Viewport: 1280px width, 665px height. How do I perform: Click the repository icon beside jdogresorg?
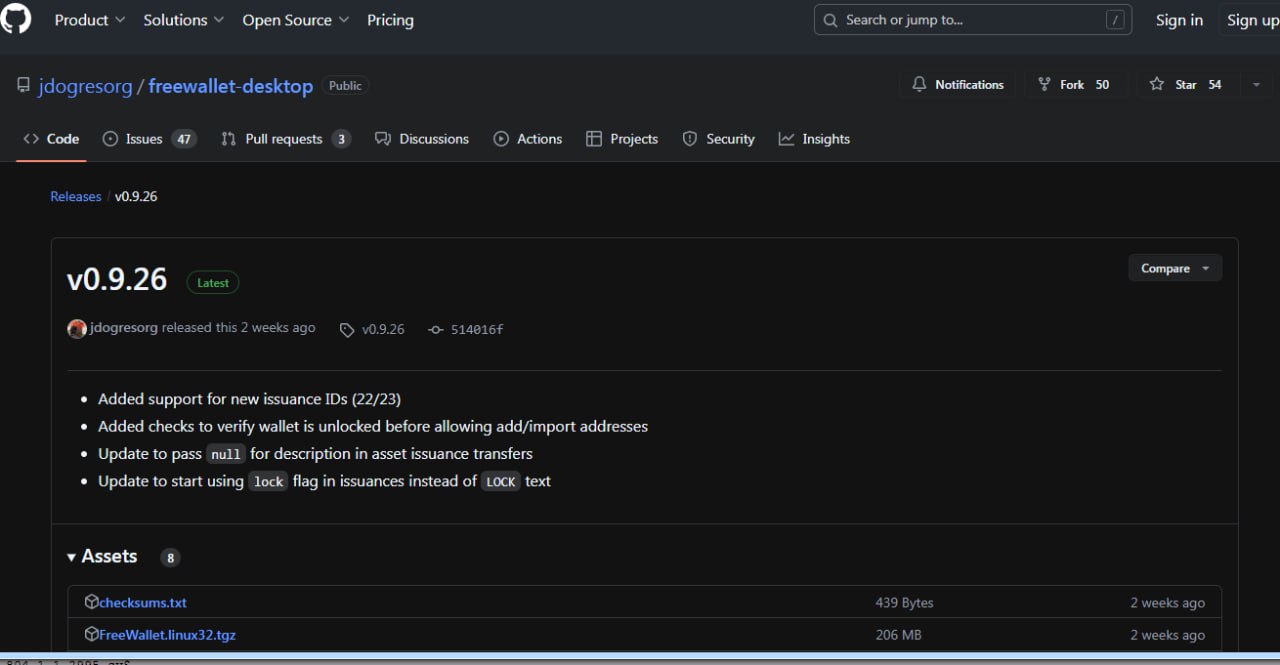coord(23,86)
